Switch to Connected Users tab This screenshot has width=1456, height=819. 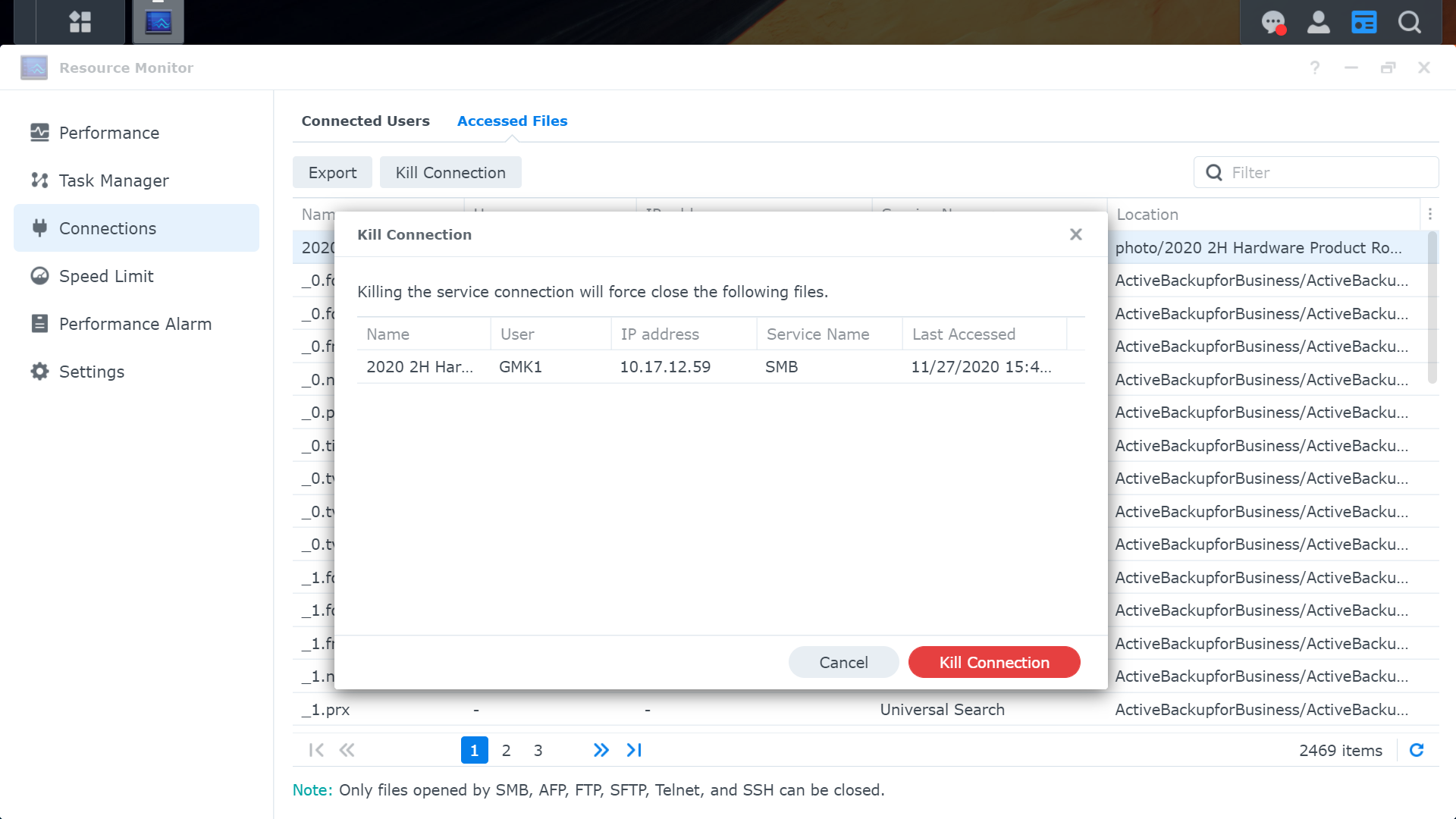coord(366,121)
